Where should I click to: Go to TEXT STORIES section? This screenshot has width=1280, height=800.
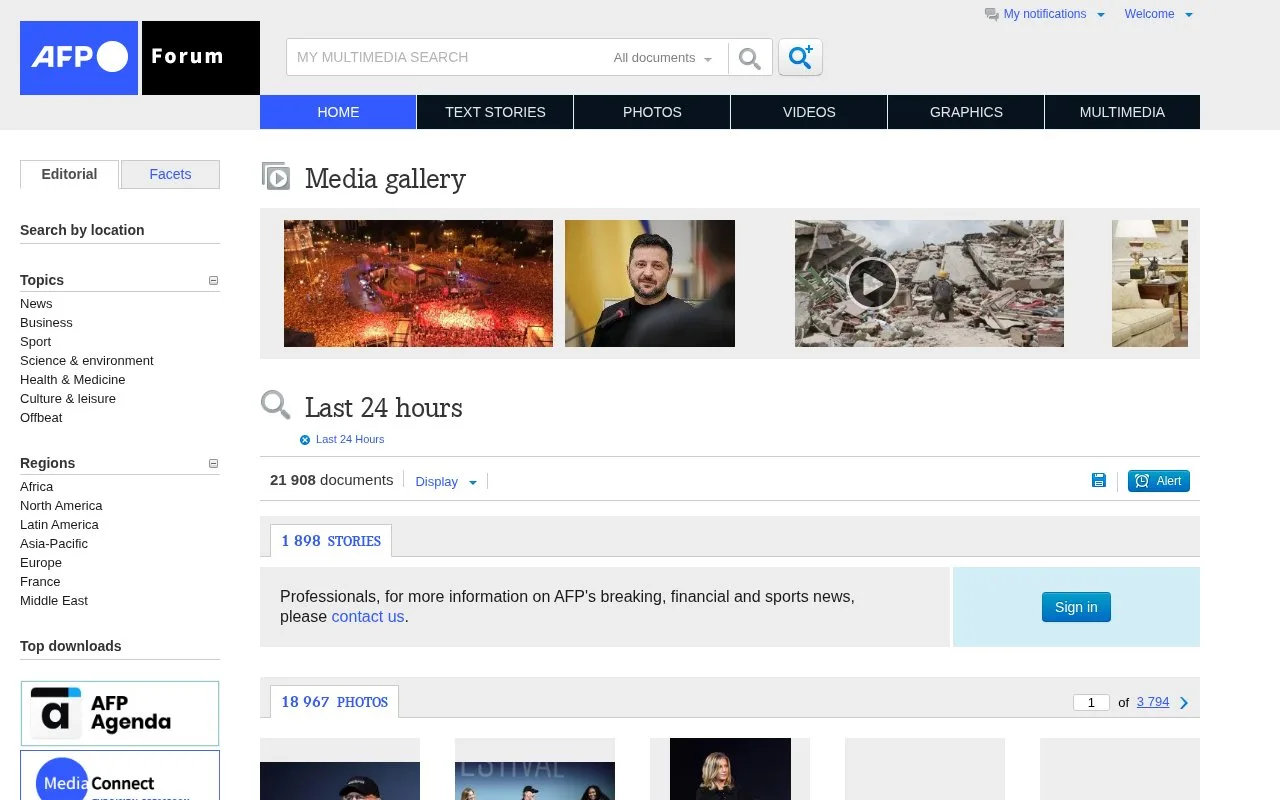coord(495,112)
